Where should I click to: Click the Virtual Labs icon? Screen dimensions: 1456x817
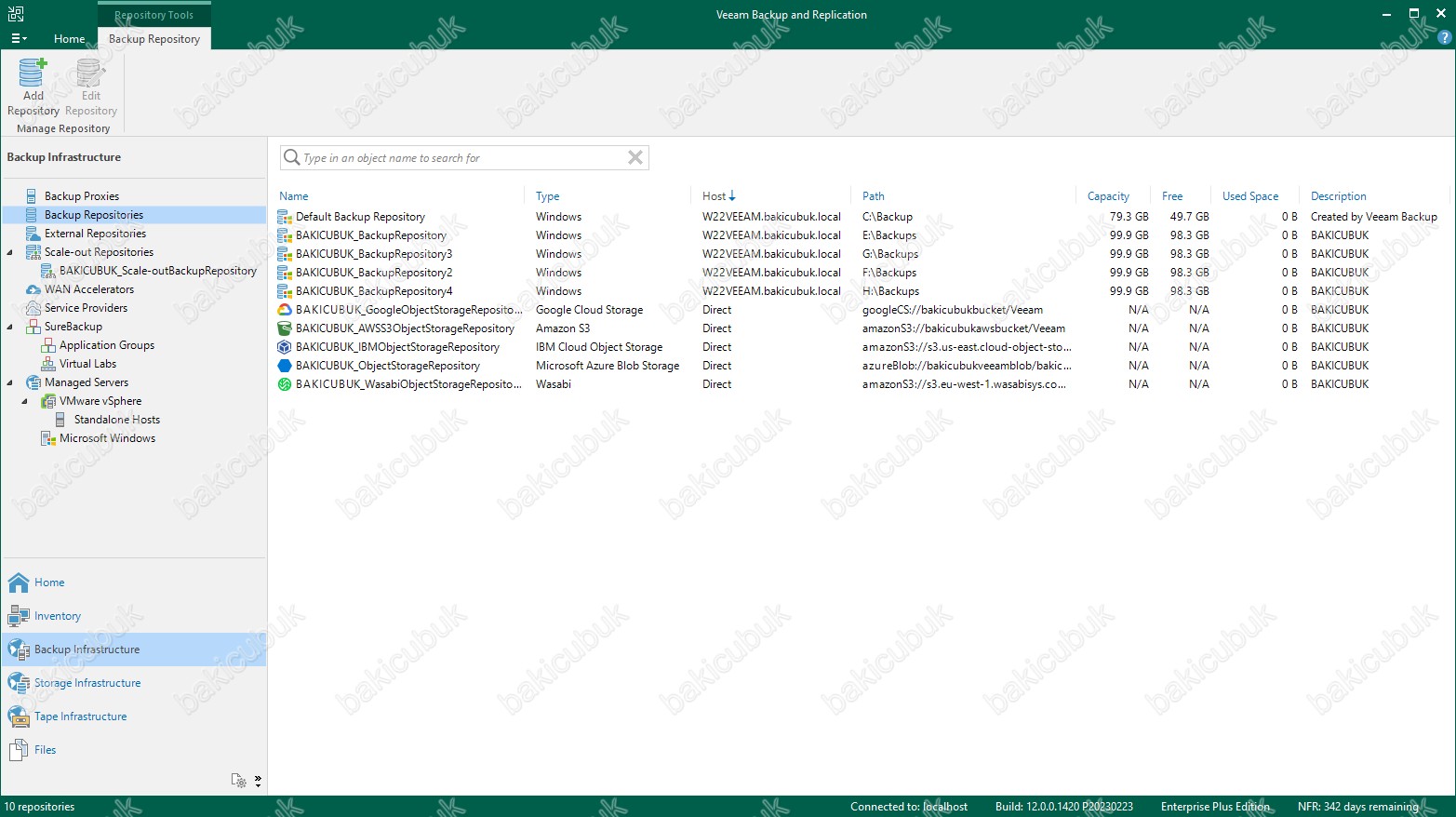pyautogui.click(x=48, y=364)
